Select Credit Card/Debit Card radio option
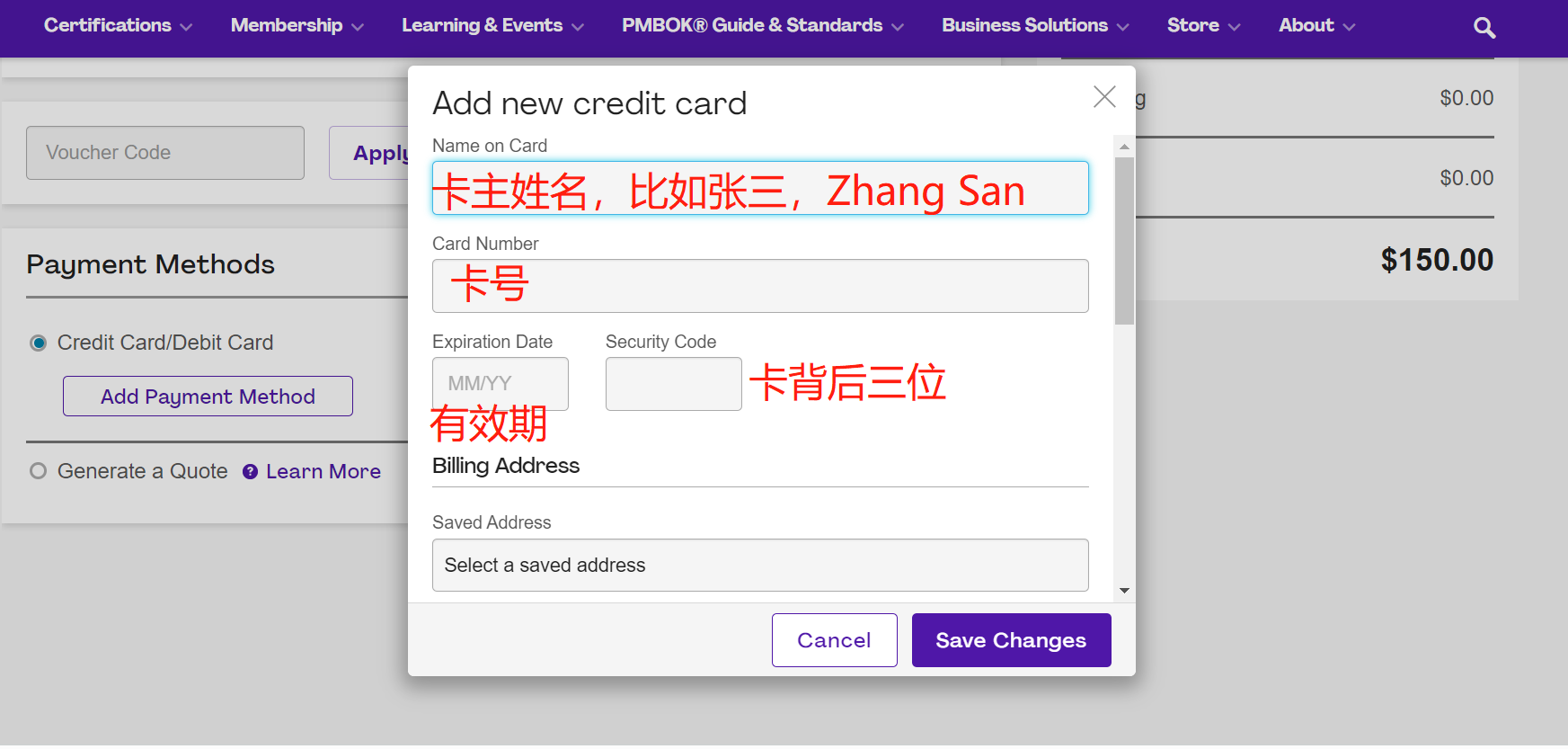 tap(39, 343)
